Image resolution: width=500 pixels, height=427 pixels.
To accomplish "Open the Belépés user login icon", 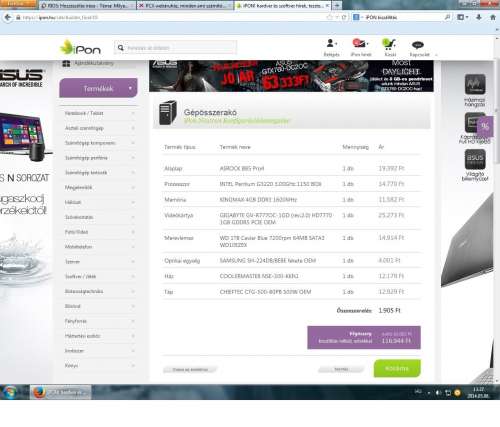I will (331, 43).
